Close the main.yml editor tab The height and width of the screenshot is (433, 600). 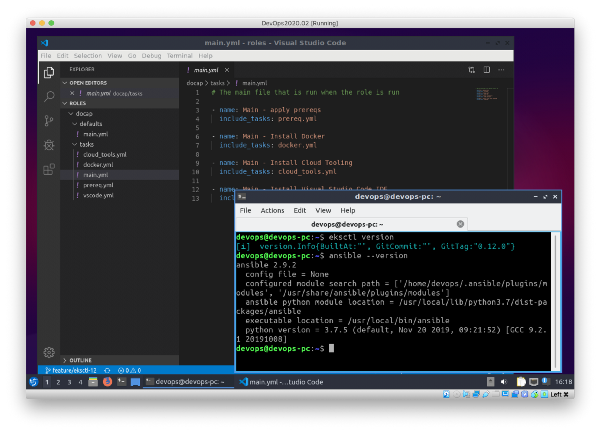tap(227, 70)
